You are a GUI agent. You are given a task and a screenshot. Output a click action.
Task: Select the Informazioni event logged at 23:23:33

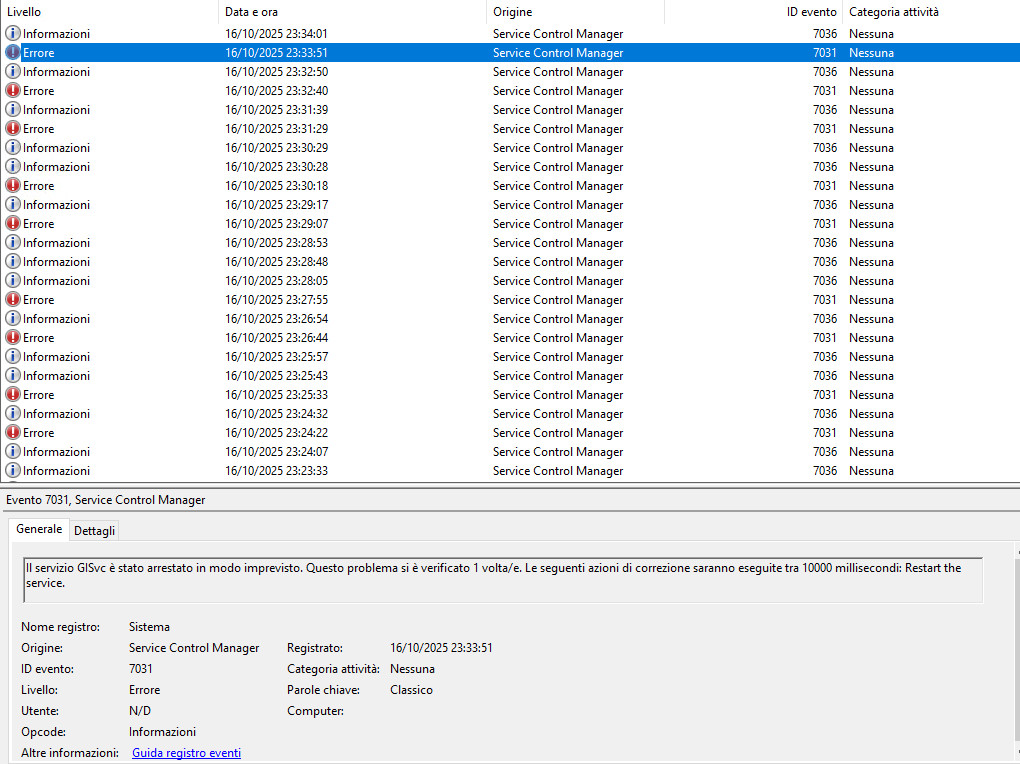click(x=300, y=471)
